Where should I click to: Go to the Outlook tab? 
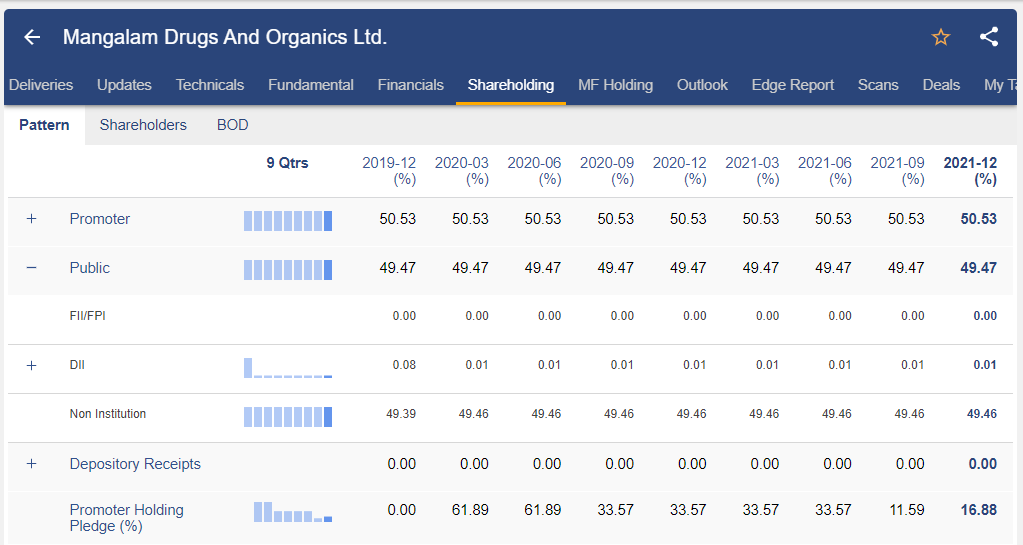[702, 85]
